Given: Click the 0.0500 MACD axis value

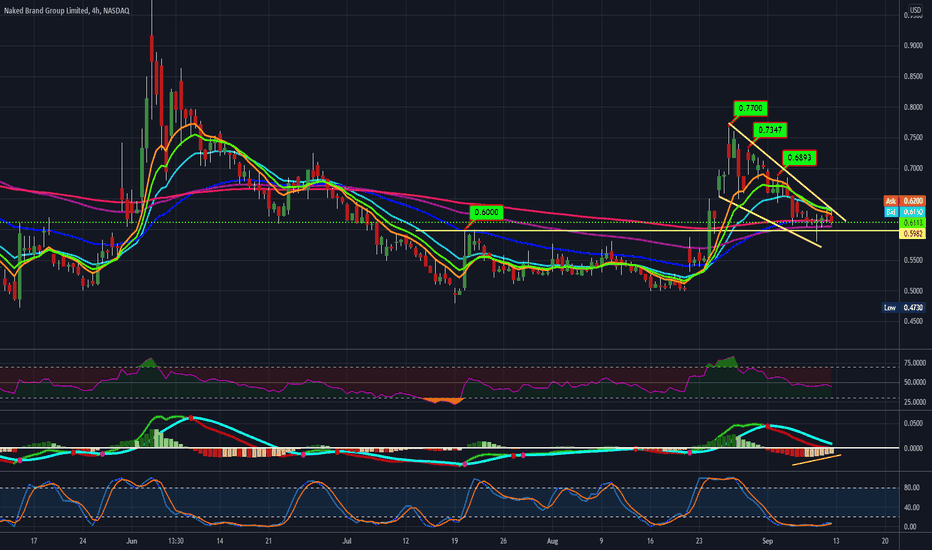Looking at the screenshot, I should (x=913, y=423).
